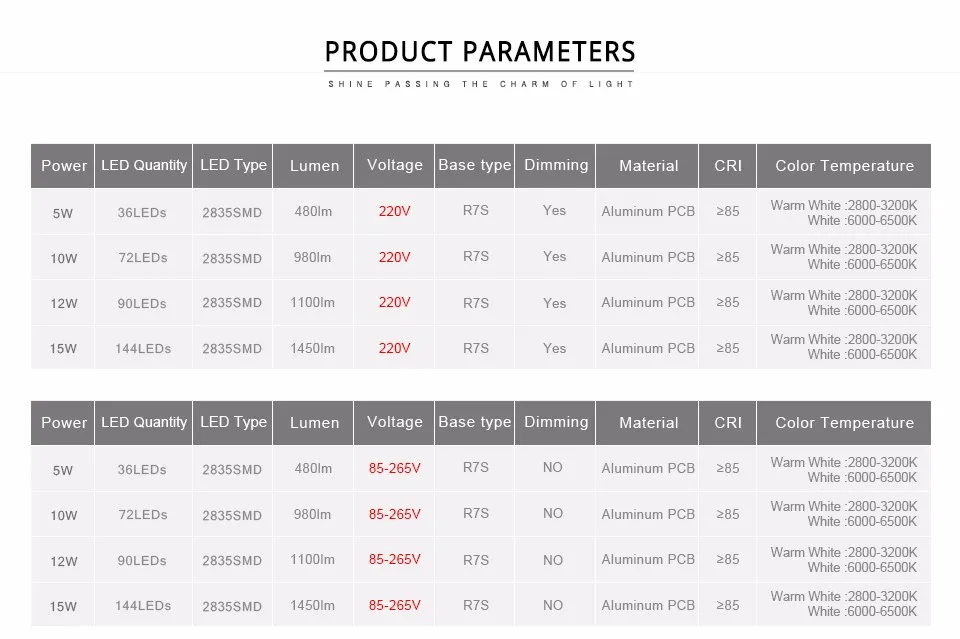Click the LED Quantity header in first table
The width and height of the screenshot is (960, 639).
[144, 165]
